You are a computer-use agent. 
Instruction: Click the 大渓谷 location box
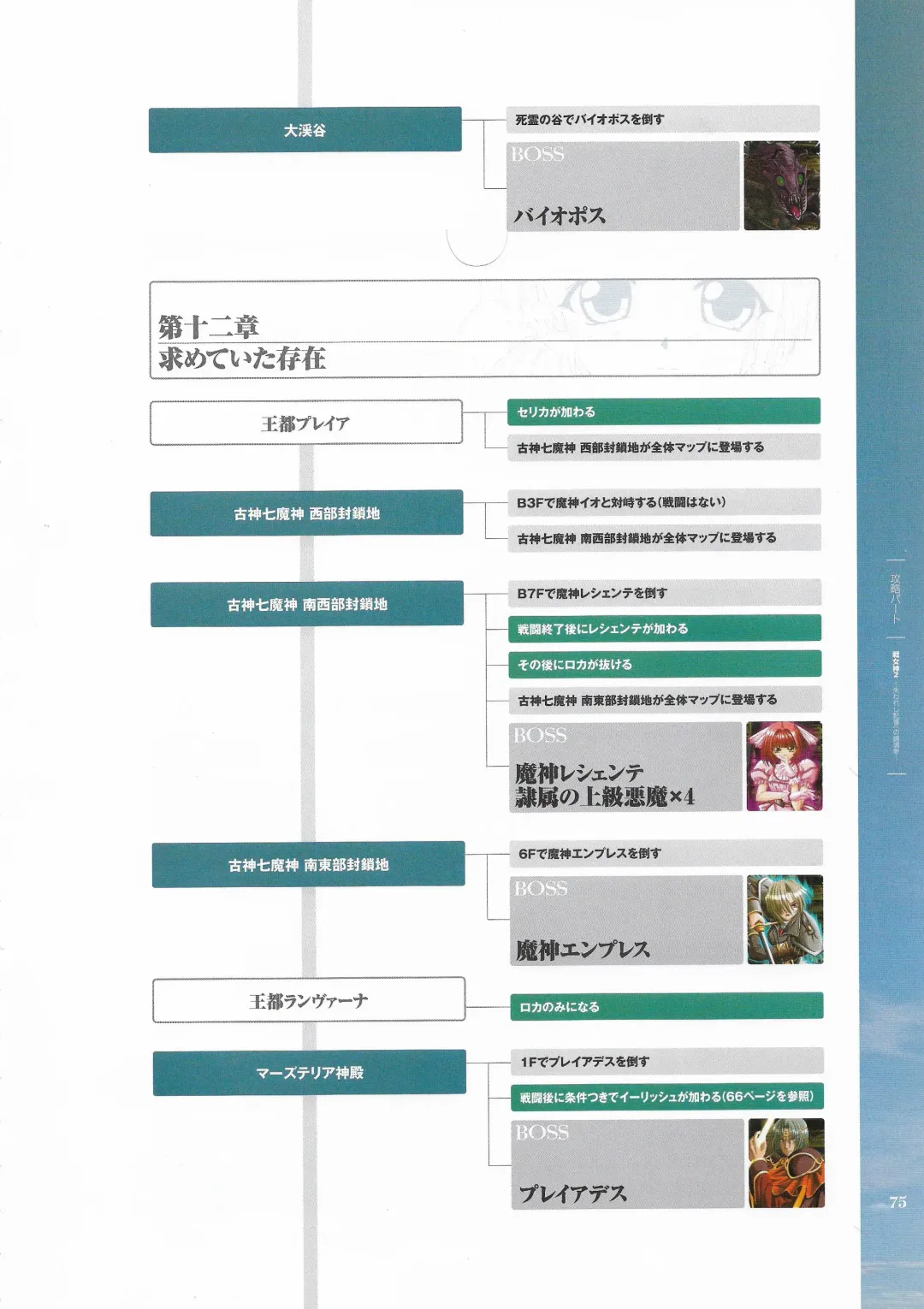click(305, 130)
